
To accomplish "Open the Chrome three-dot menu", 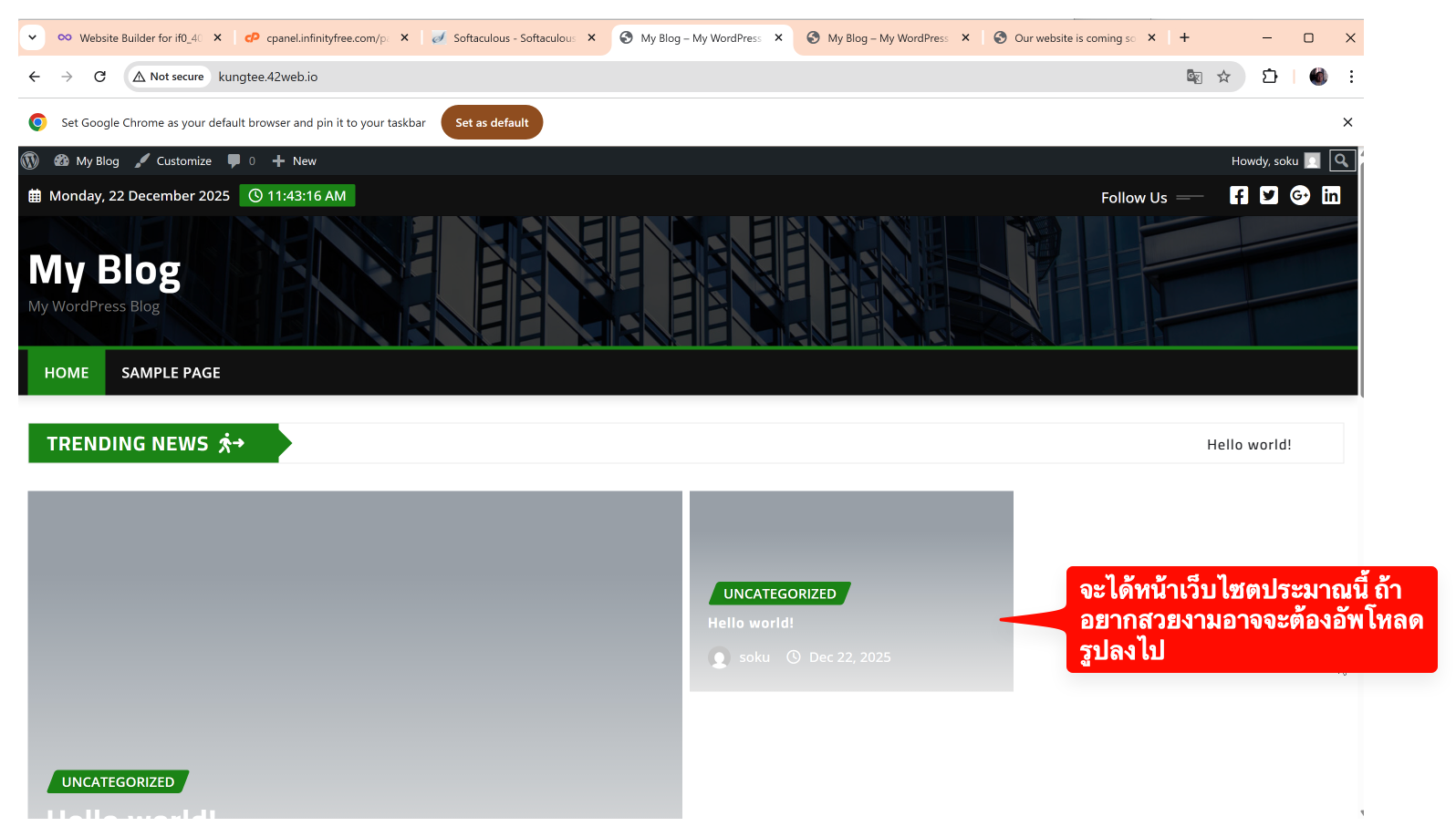I will pos(1351,77).
